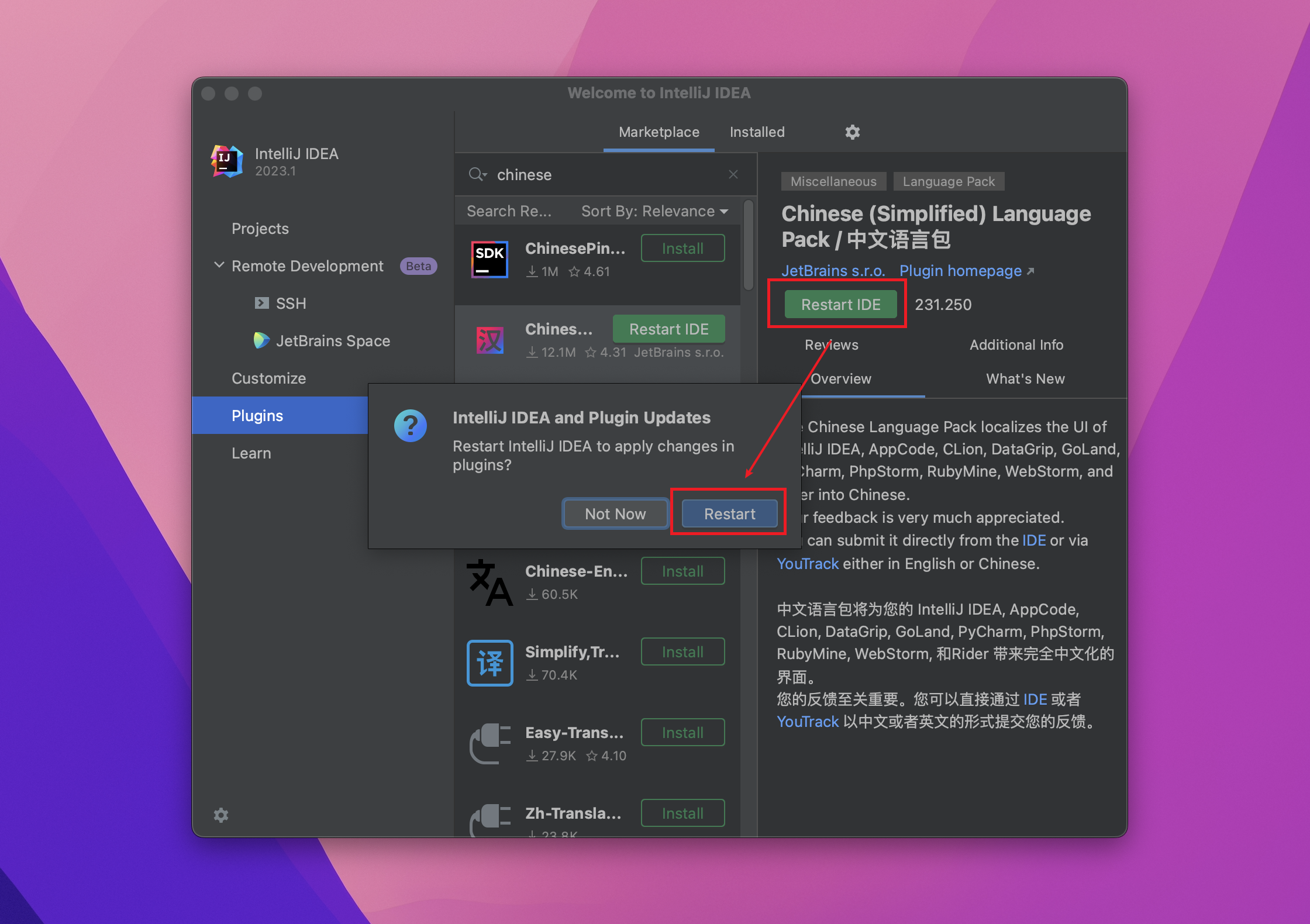Click the Chinese-En translation plugin icon
The height and width of the screenshot is (924, 1310).
(x=489, y=579)
